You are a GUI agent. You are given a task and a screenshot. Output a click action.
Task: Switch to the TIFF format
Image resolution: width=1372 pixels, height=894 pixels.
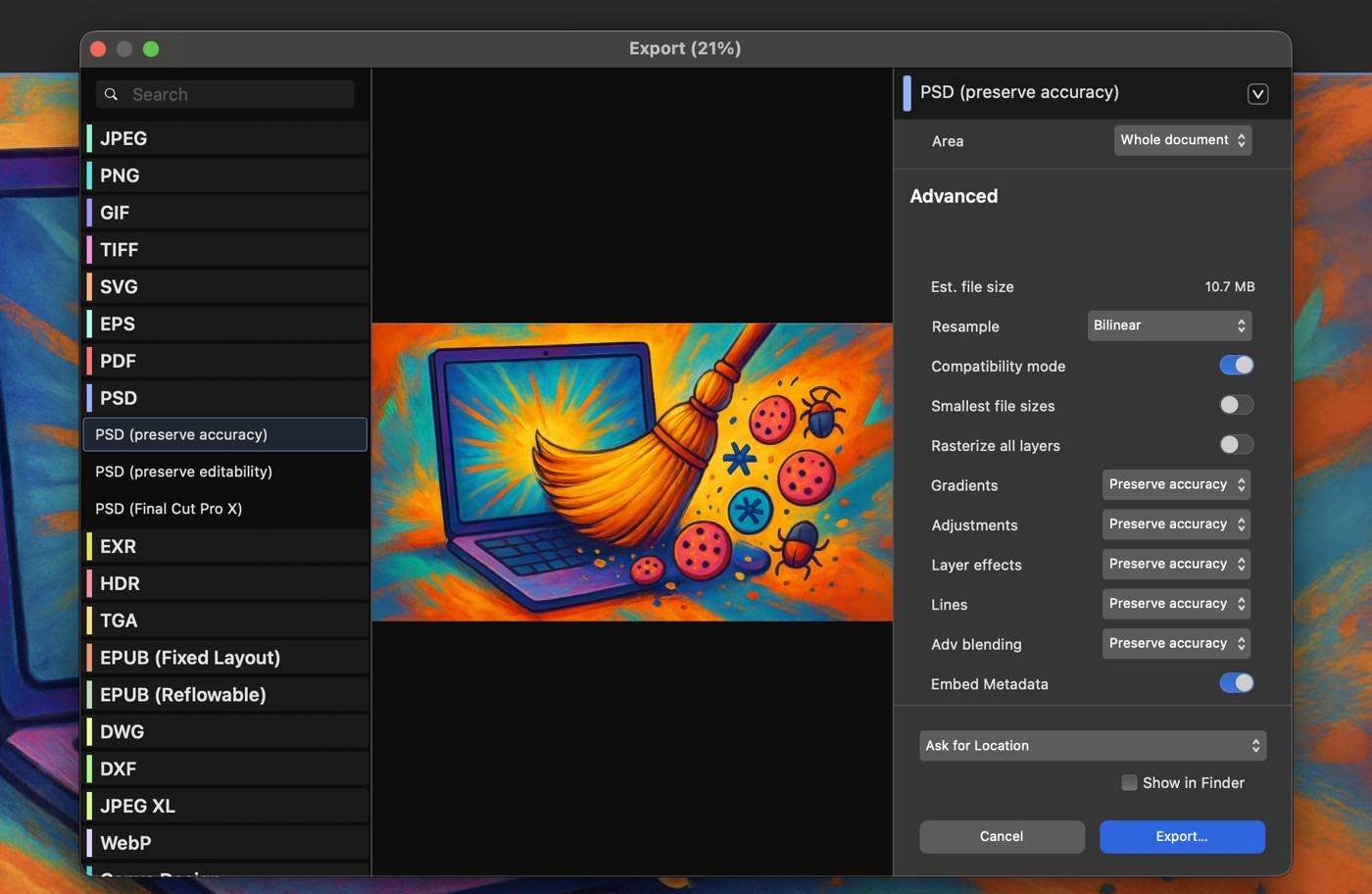pos(226,250)
